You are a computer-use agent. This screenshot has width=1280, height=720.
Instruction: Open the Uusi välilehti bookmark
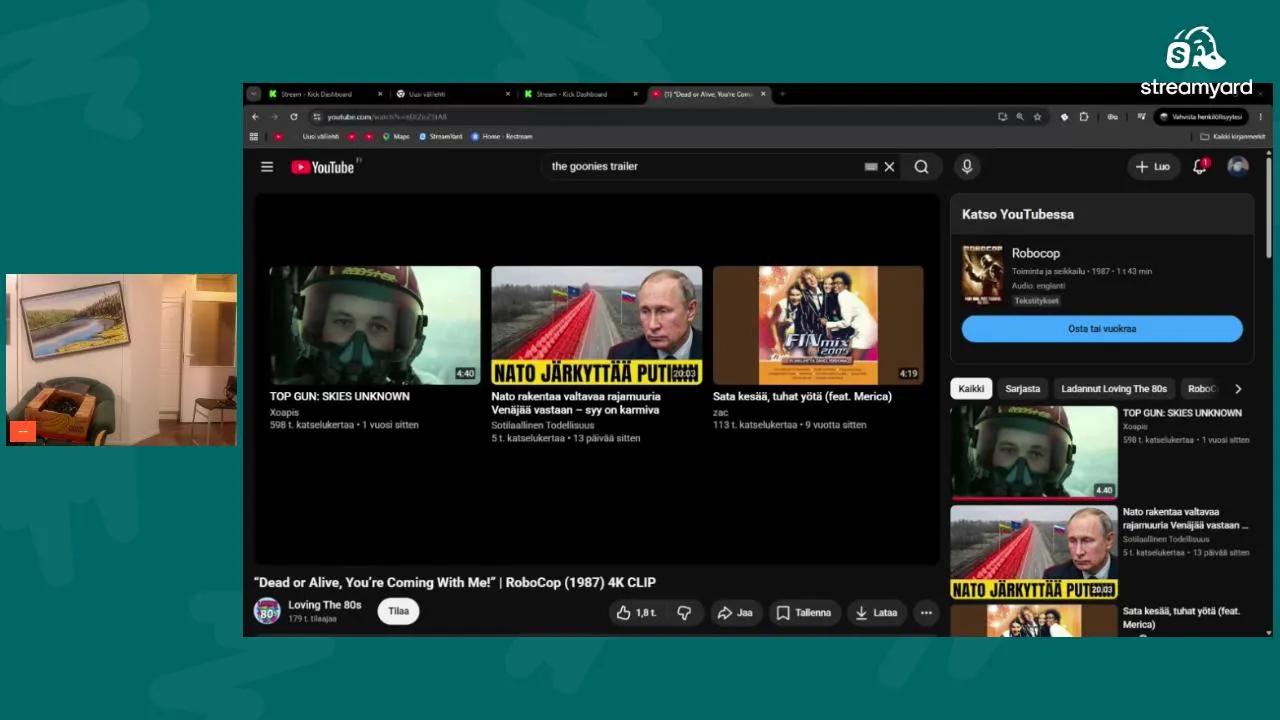point(320,137)
